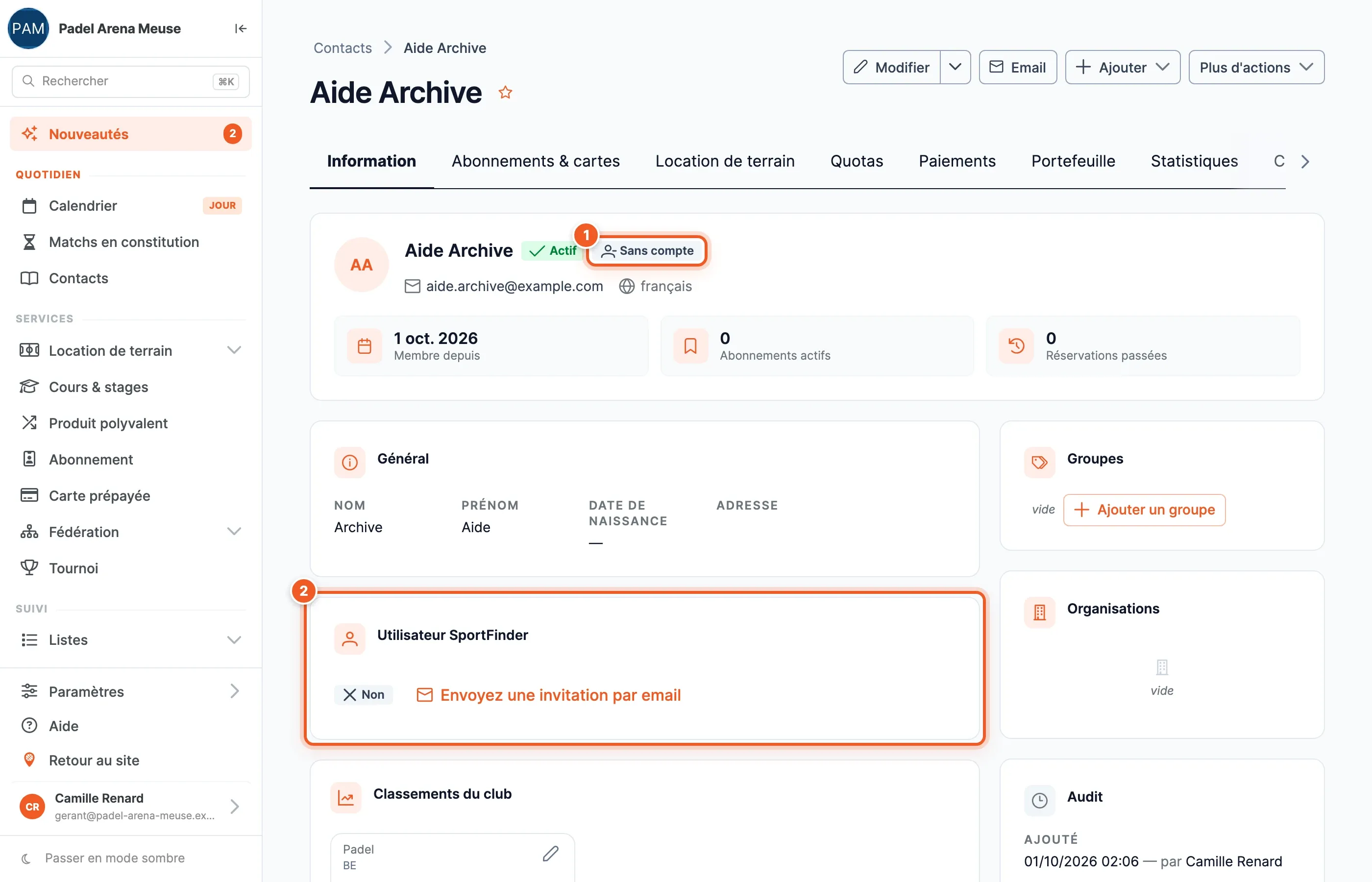Click the Carte prépayée card icon
Viewport: 1372px width, 882px height.
click(29, 495)
